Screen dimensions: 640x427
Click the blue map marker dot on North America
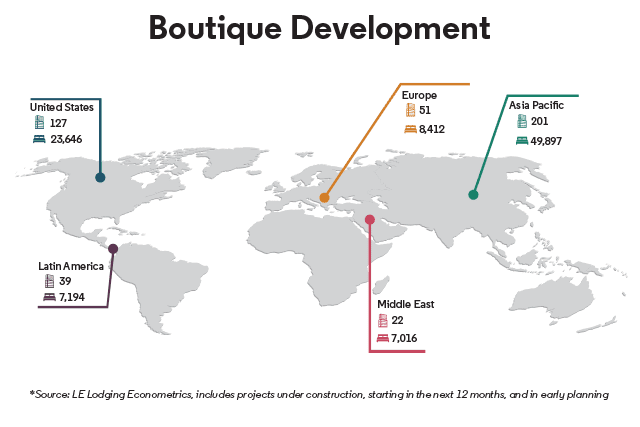click(100, 177)
